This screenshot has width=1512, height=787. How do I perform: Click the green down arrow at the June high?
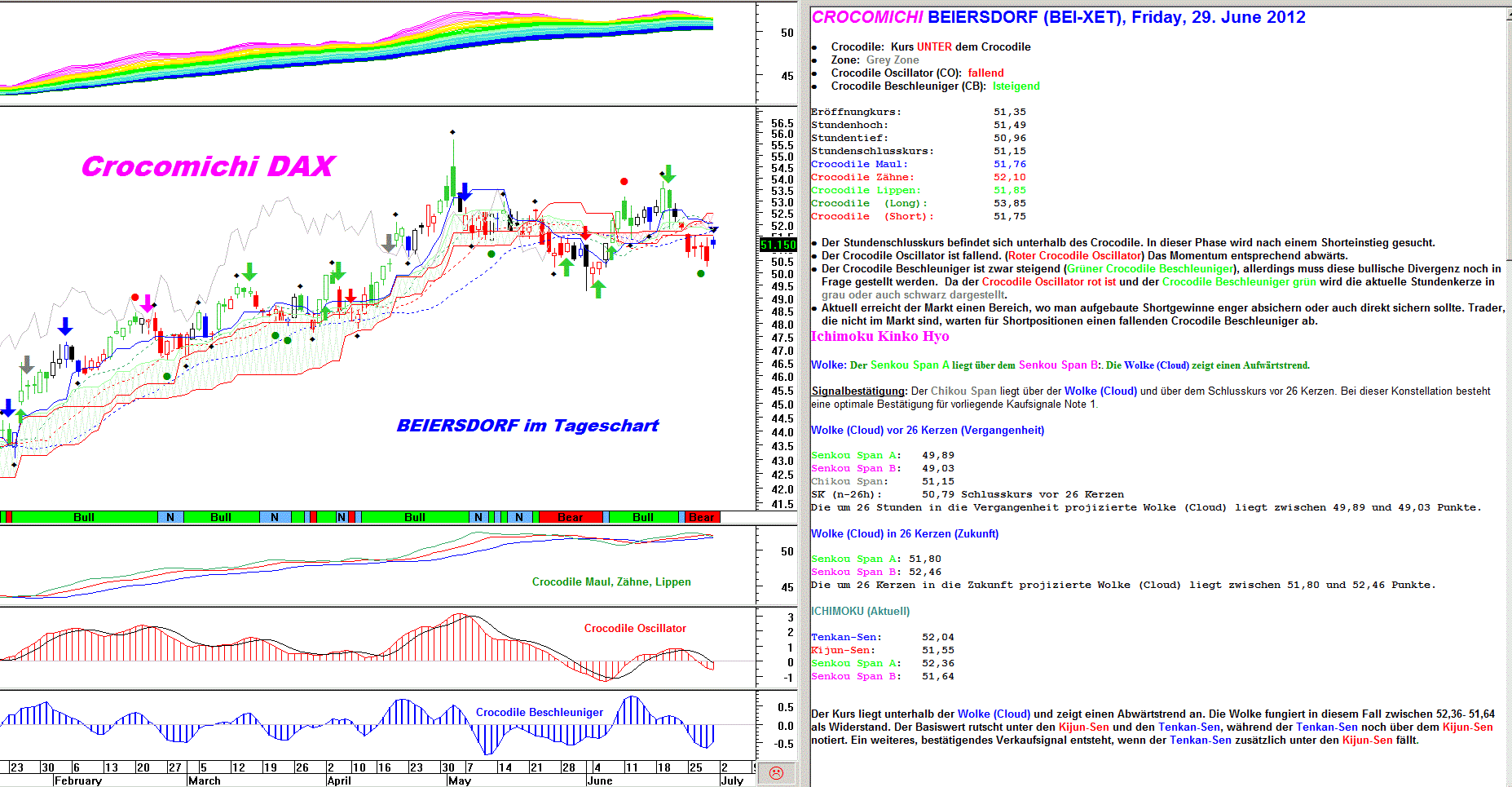point(668,173)
